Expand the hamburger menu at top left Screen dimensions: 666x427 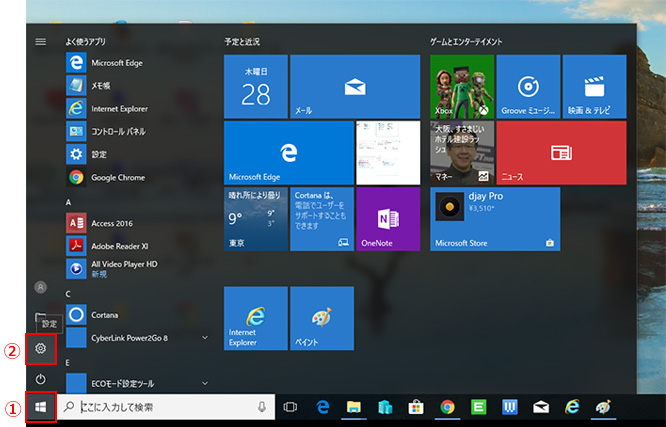[40, 42]
